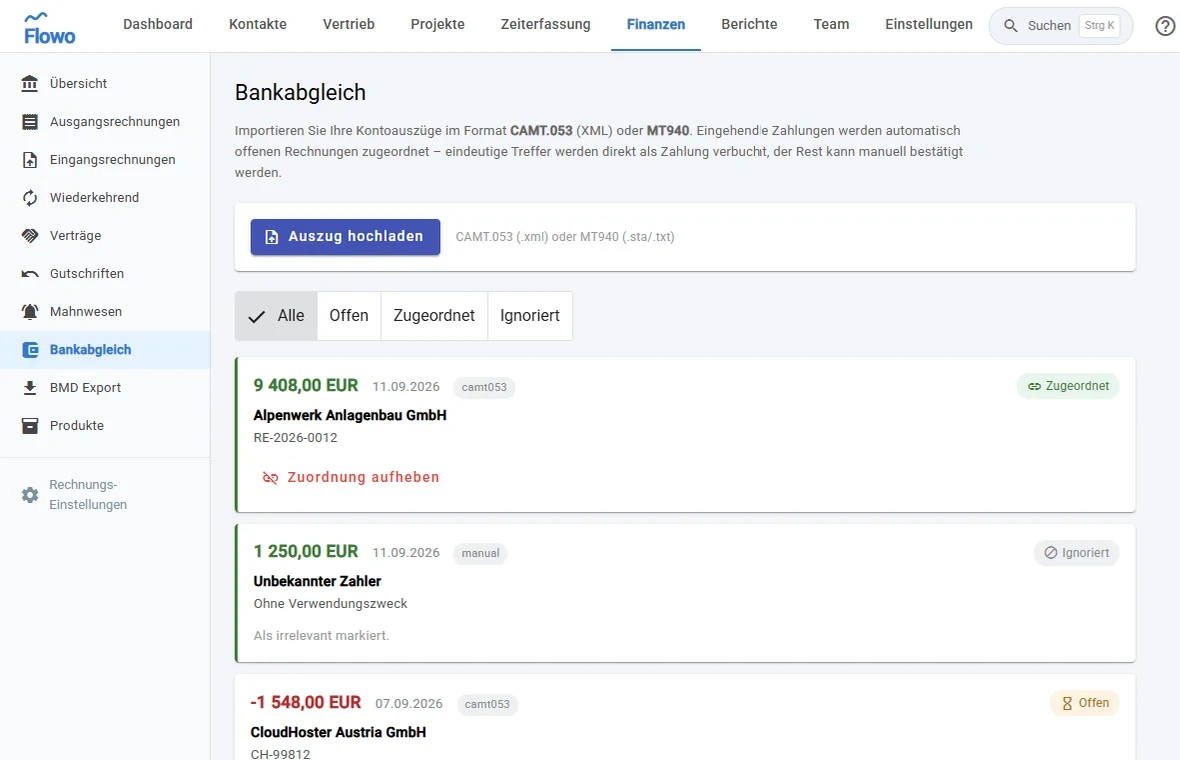
Task: Click the Verträge handshake icon
Action: (29, 236)
